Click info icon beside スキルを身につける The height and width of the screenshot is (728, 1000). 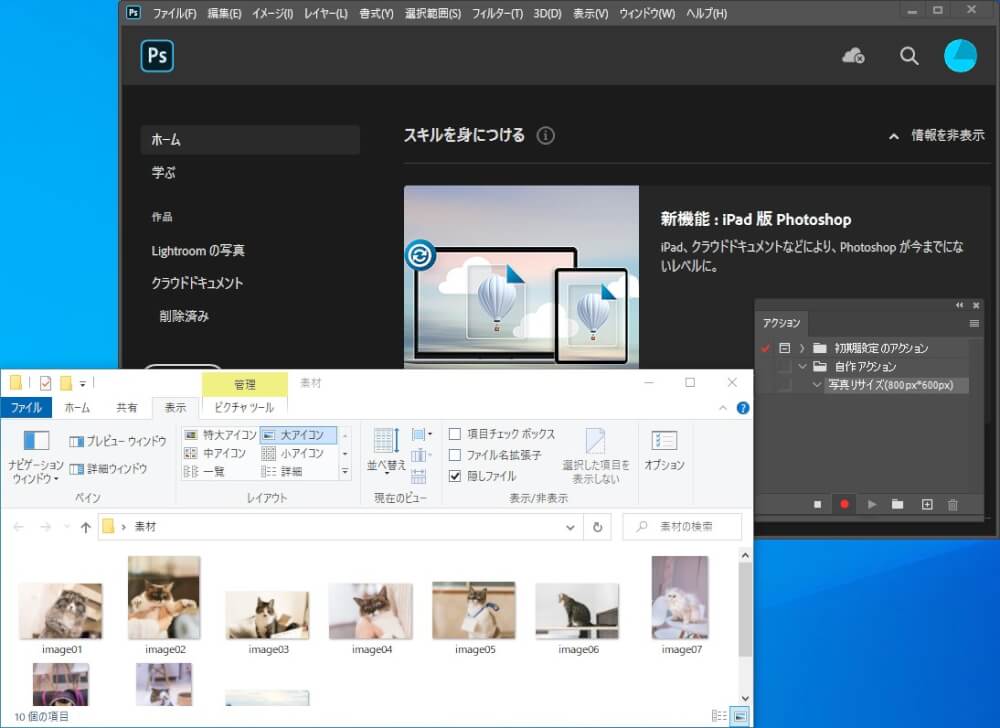(545, 135)
